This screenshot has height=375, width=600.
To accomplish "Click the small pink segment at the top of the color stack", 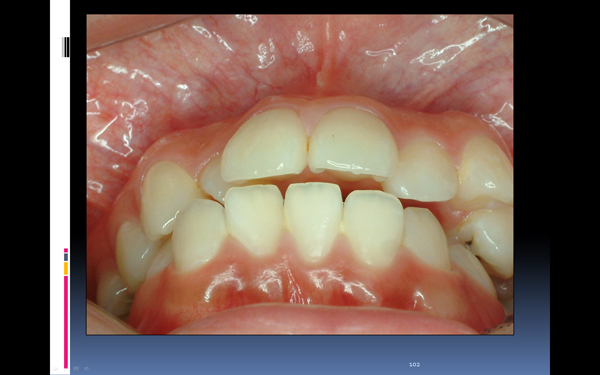I will [66, 250].
